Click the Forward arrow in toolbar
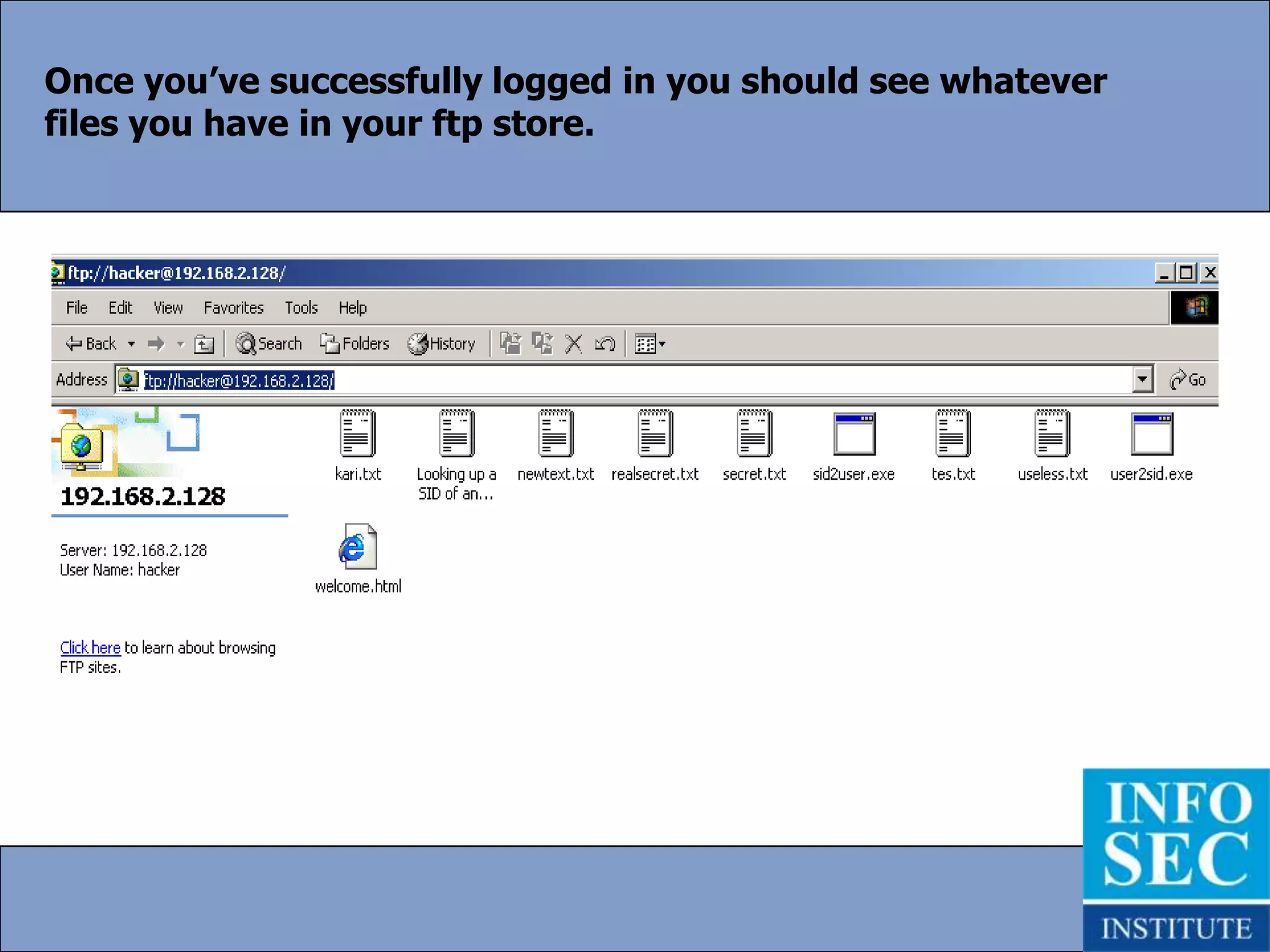The width and height of the screenshot is (1270, 952). tap(156, 344)
